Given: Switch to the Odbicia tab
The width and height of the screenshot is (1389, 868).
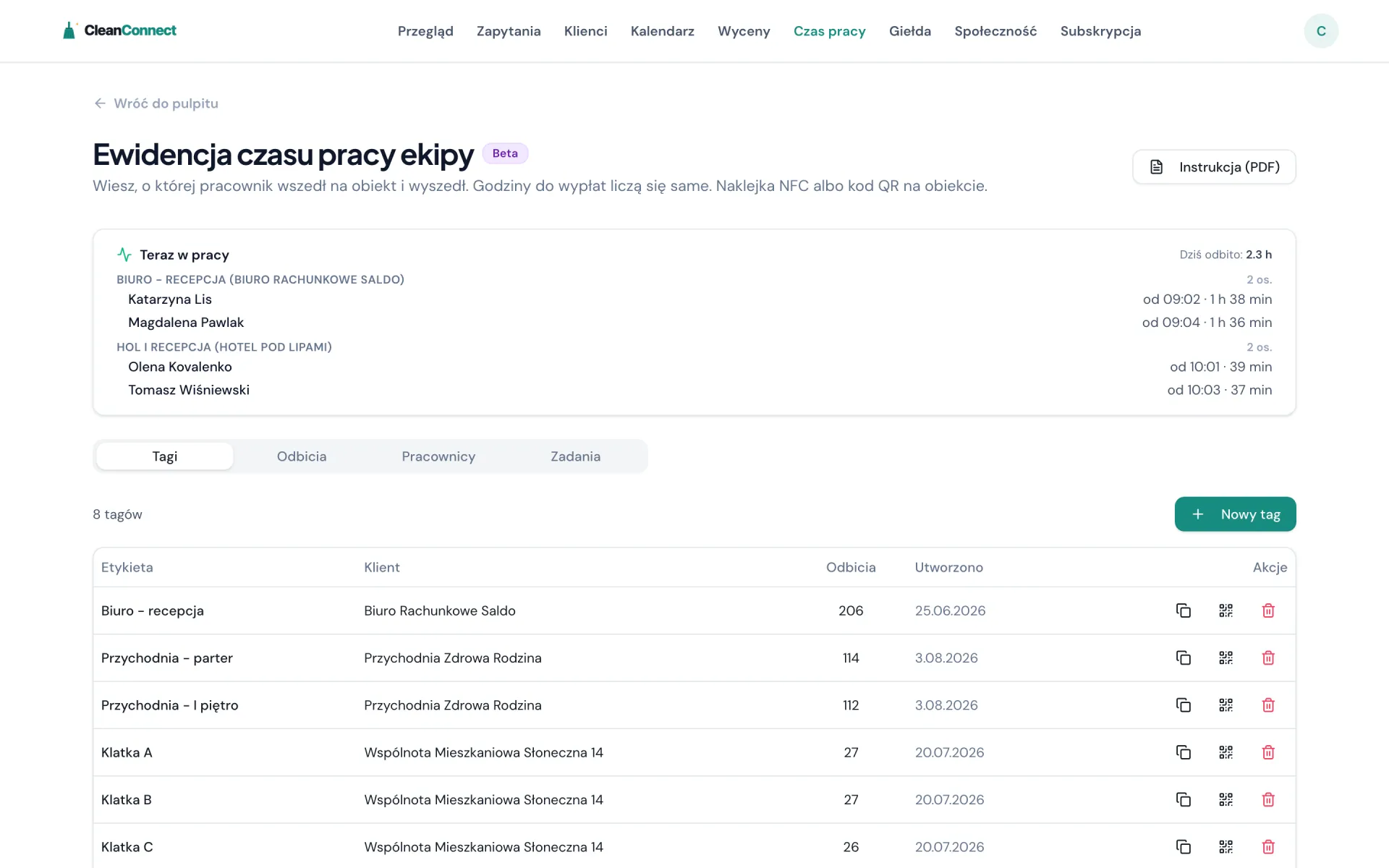Looking at the screenshot, I should coord(302,456).
